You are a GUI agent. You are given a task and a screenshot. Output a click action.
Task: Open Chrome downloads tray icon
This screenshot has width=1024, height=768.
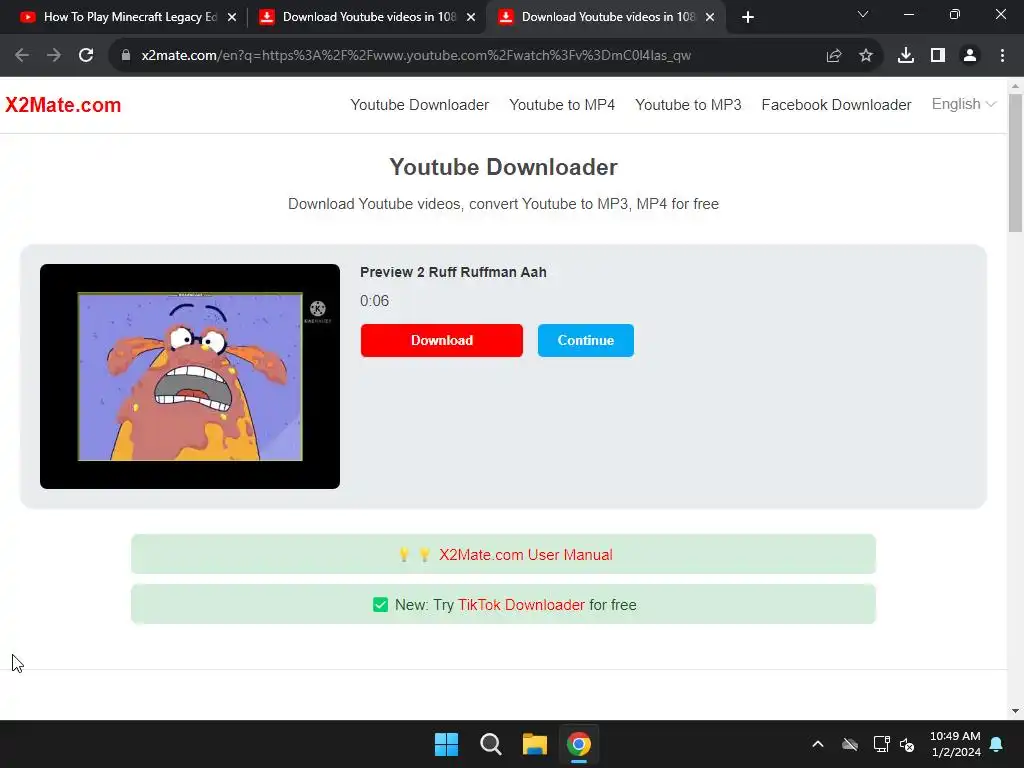pos(906,56)
